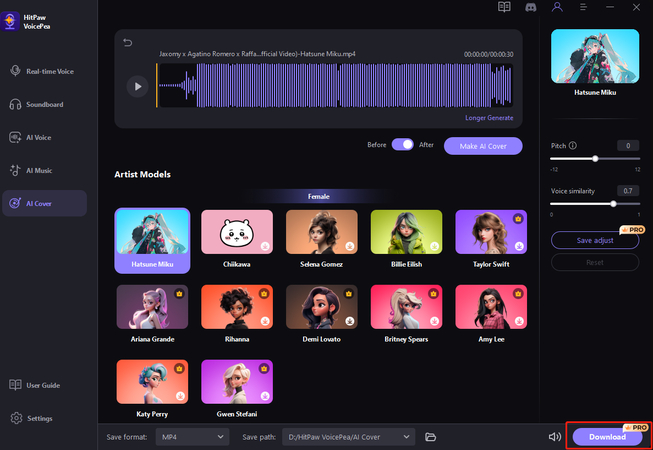Click the AI Voice sidebar icon
This screenshot has height=450, width=653.
pyautogui.click(x=15, y=137)
